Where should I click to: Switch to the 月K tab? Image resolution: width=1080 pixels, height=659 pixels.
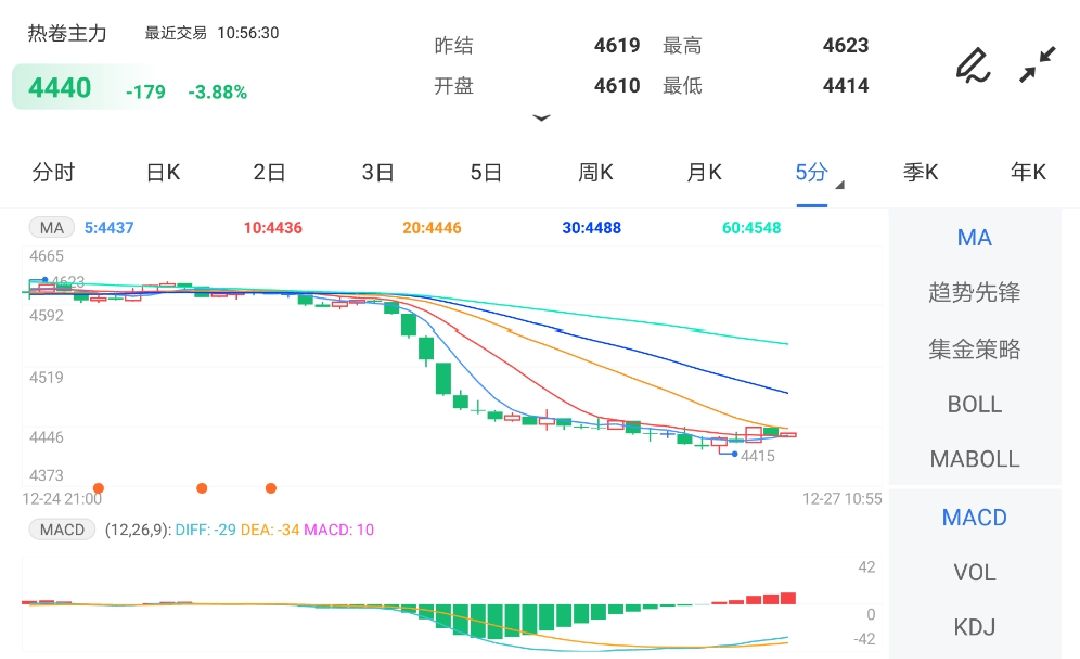click(x=704, y=172)
